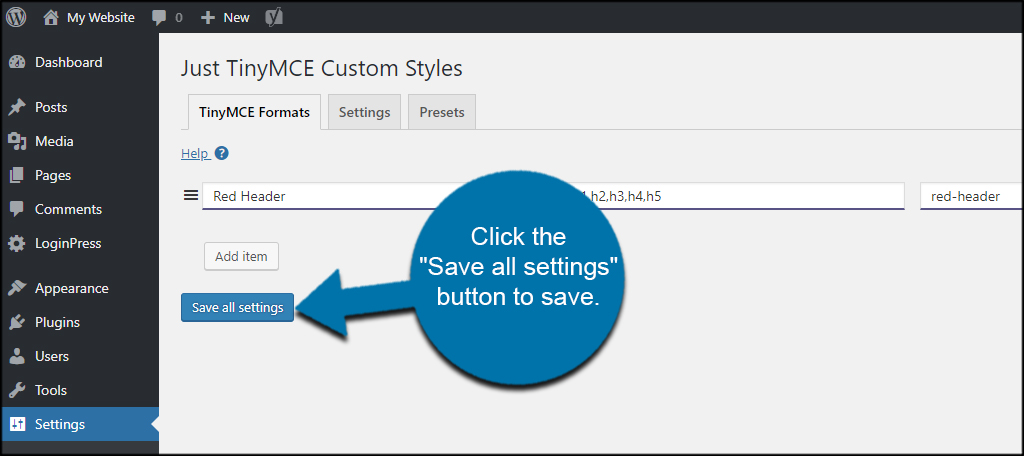Click the Help question mark icon
This screenshot has height=456, width=1024.
[x=222, y=153]
